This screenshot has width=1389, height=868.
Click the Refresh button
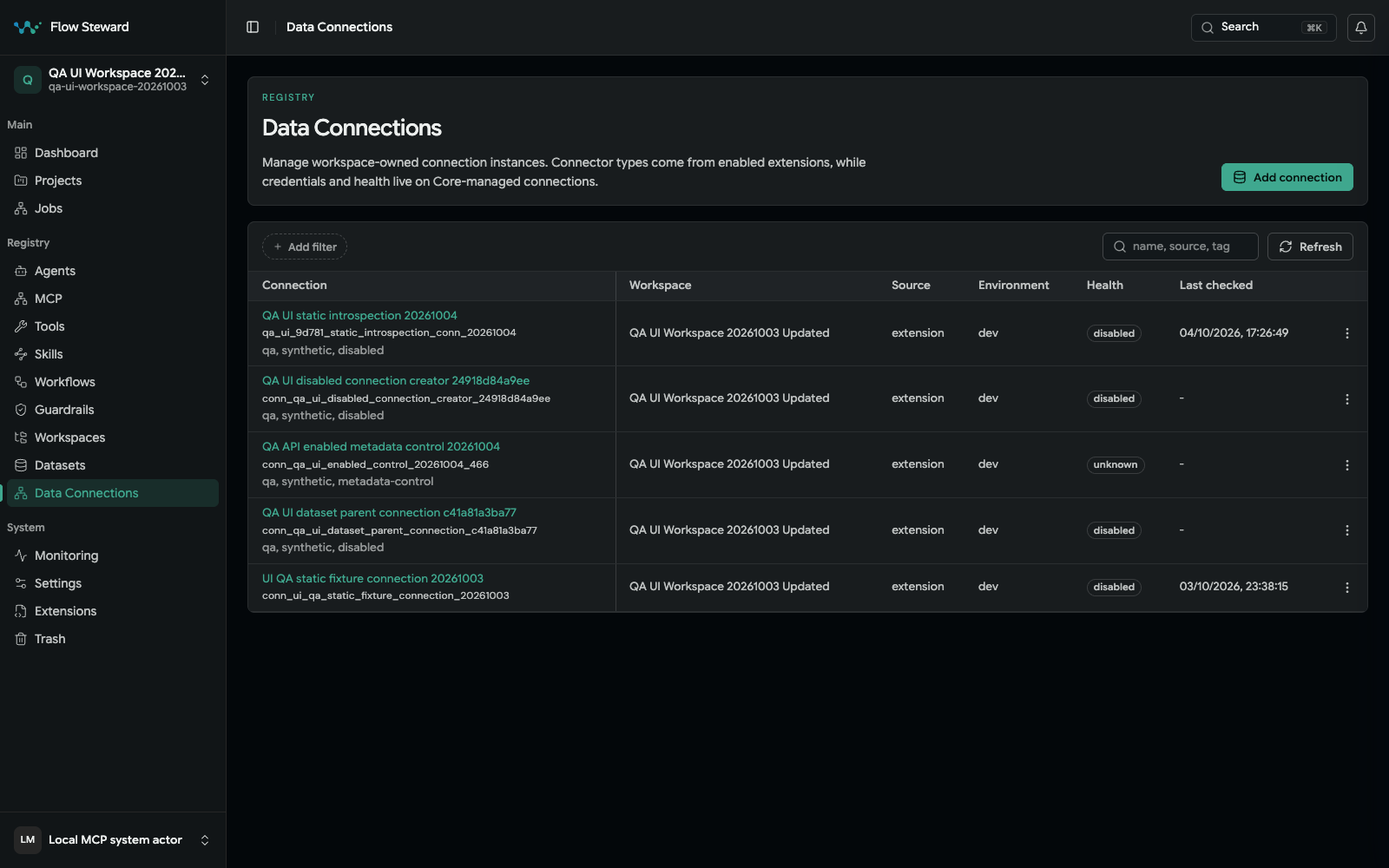tap(1310, 247)
